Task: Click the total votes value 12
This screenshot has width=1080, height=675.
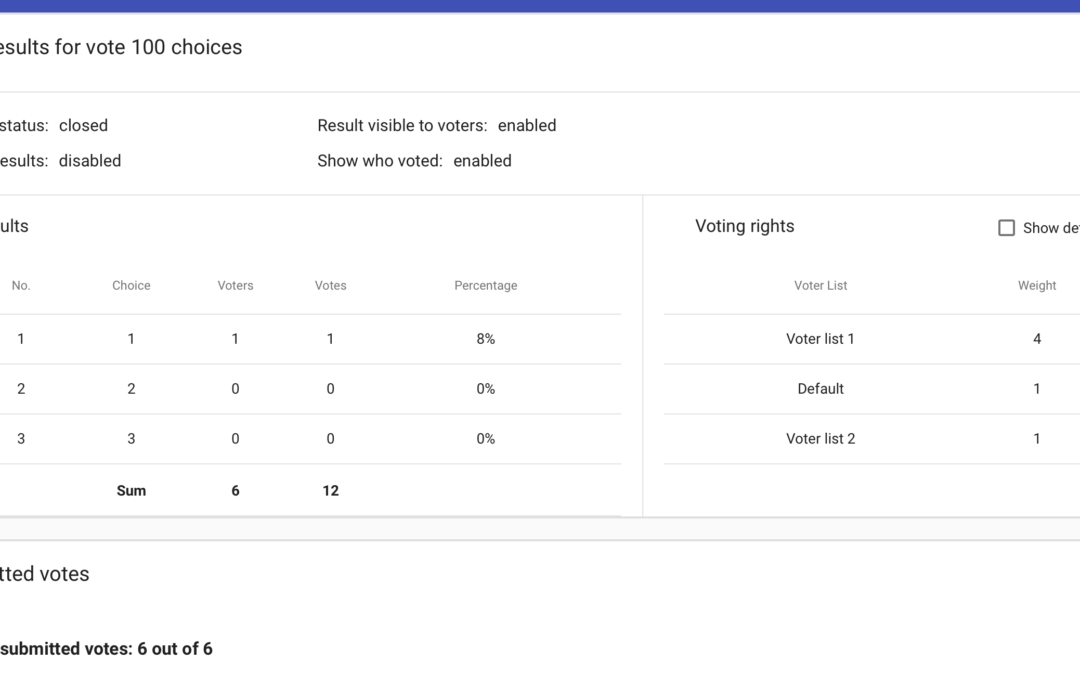Action: 330,491
